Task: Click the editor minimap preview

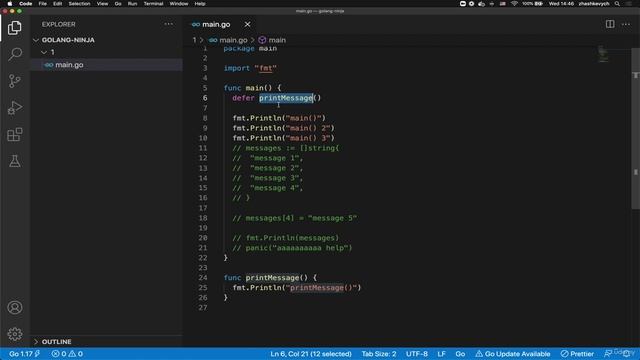Action: (x=603, y=54)
